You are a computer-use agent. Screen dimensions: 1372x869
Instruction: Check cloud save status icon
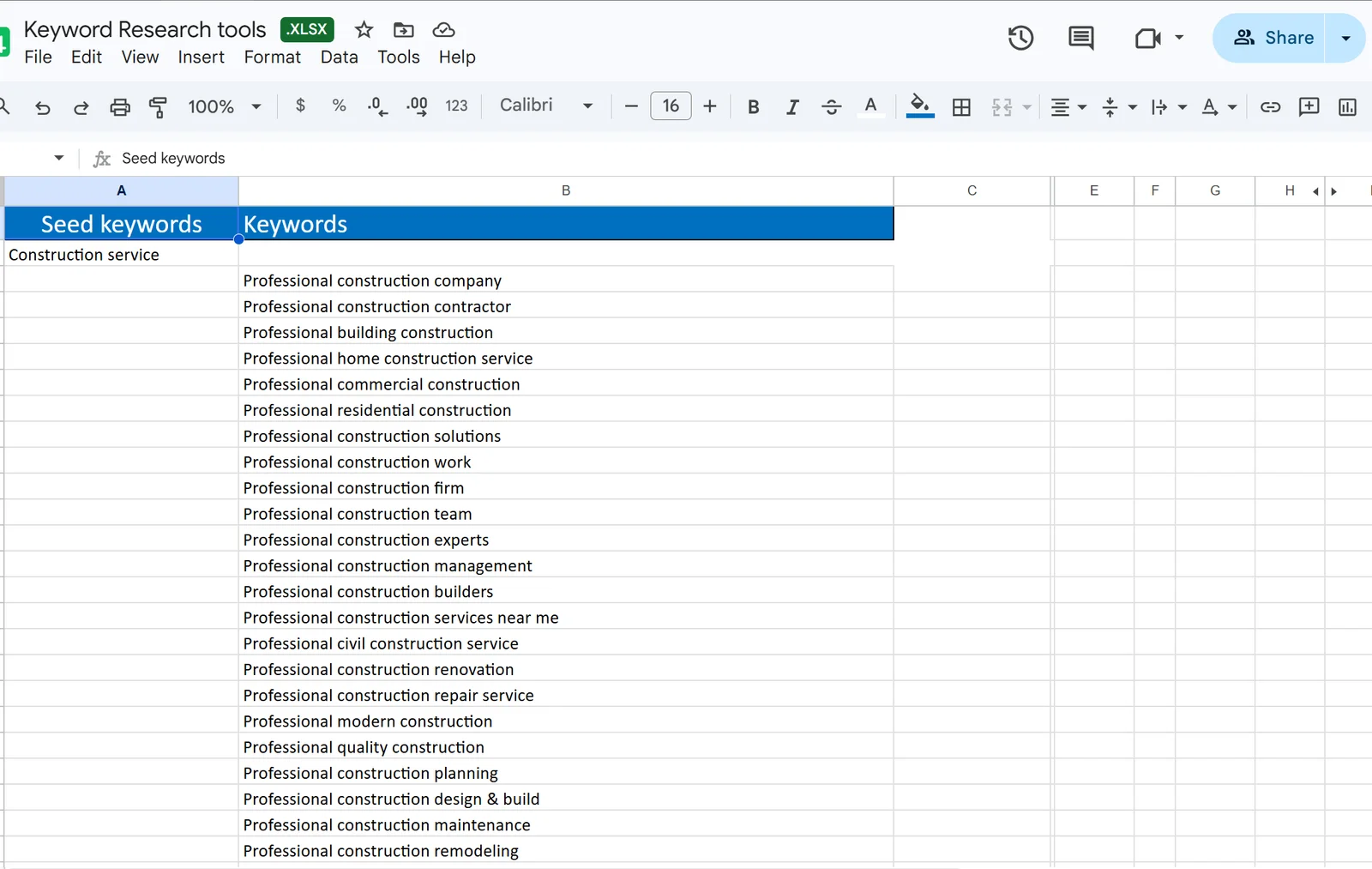coord(443,30)
